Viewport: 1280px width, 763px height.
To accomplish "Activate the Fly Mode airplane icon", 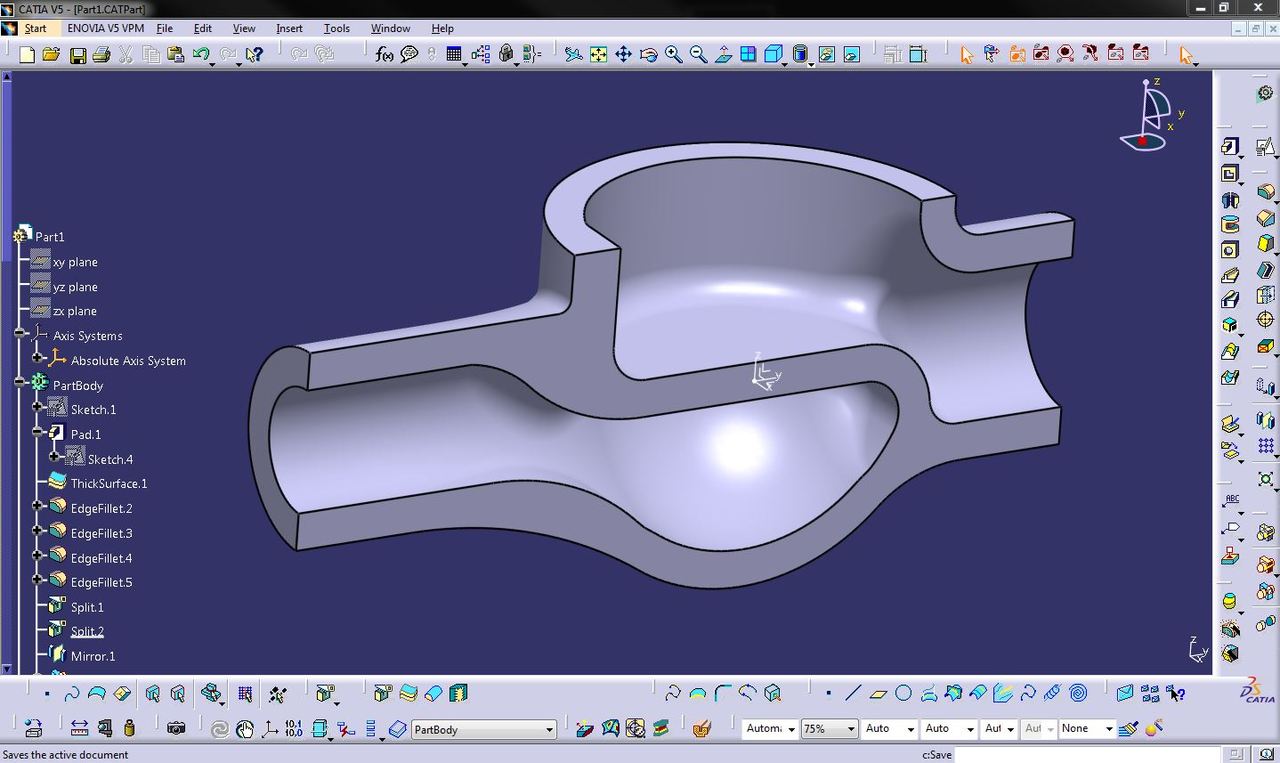I will (573, 54).
